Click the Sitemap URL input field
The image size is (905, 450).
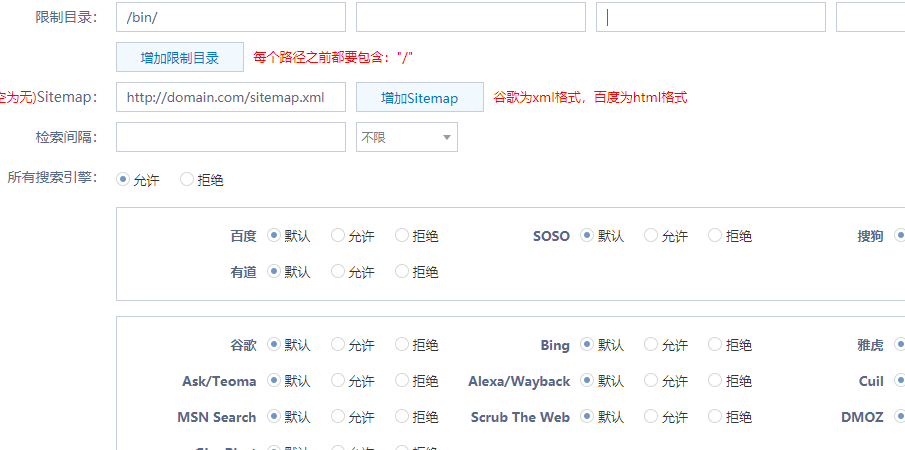pyautogui.click(x=231, y=97)
